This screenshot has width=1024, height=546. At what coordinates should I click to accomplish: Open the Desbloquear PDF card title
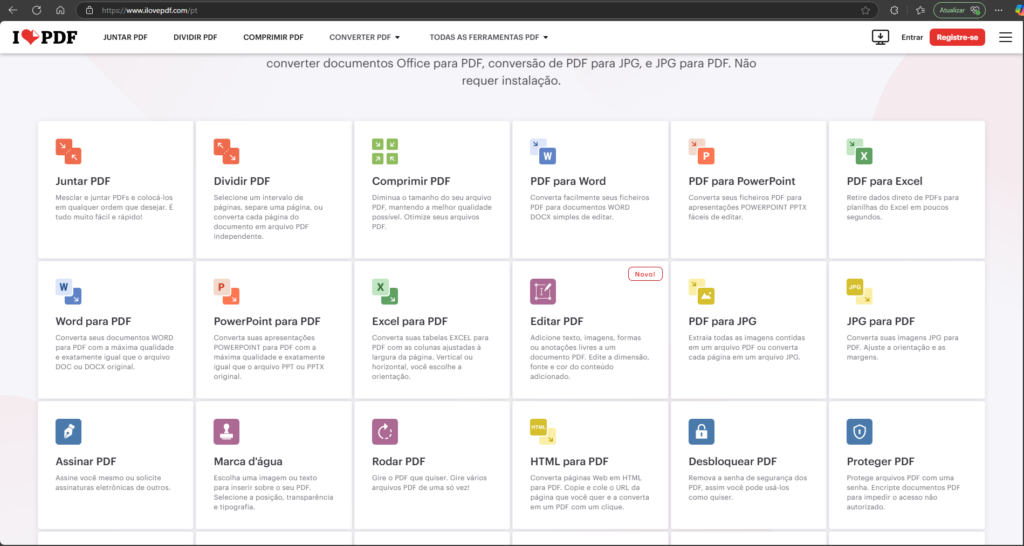point(733,461)
